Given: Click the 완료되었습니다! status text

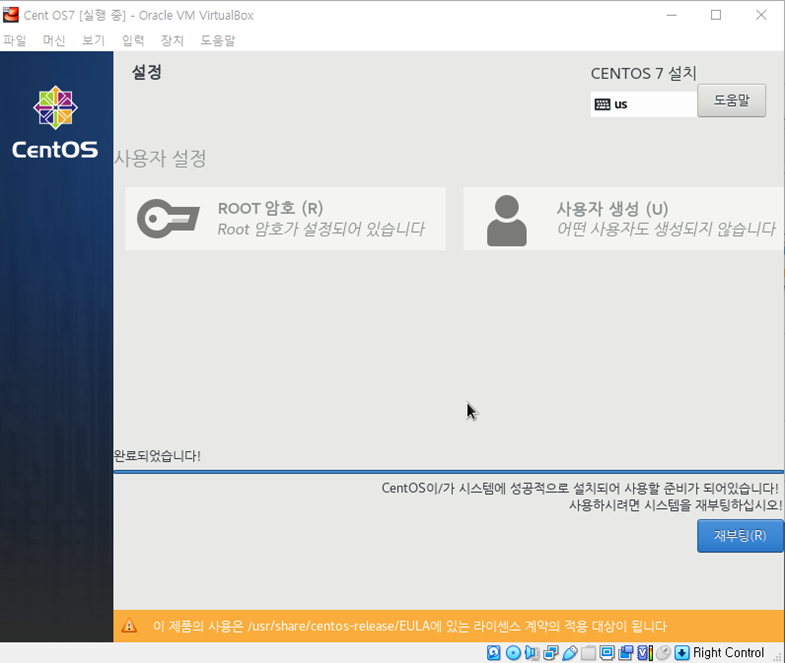Looking at the screenshot, I should point(157,456).
